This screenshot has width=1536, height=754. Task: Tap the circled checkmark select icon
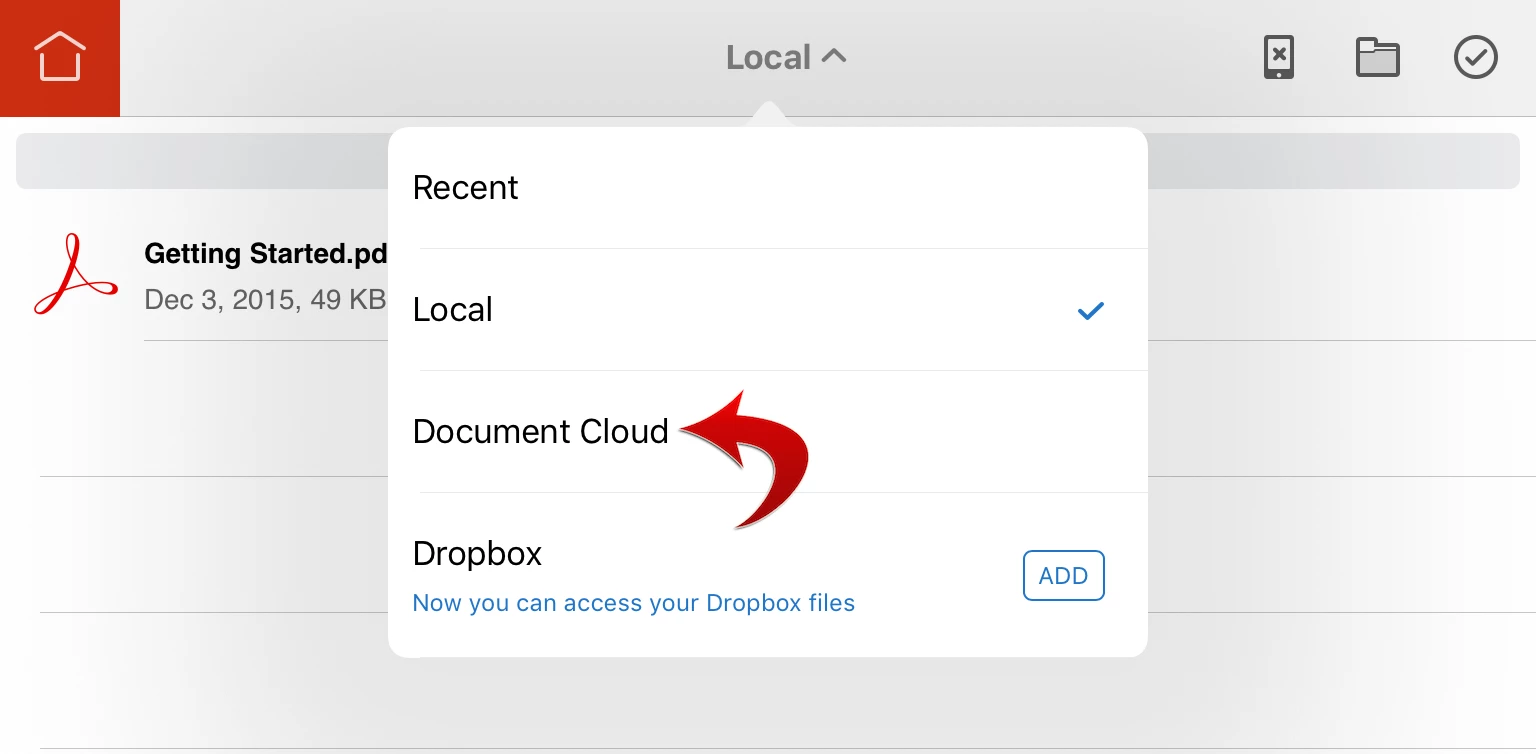1475,57
